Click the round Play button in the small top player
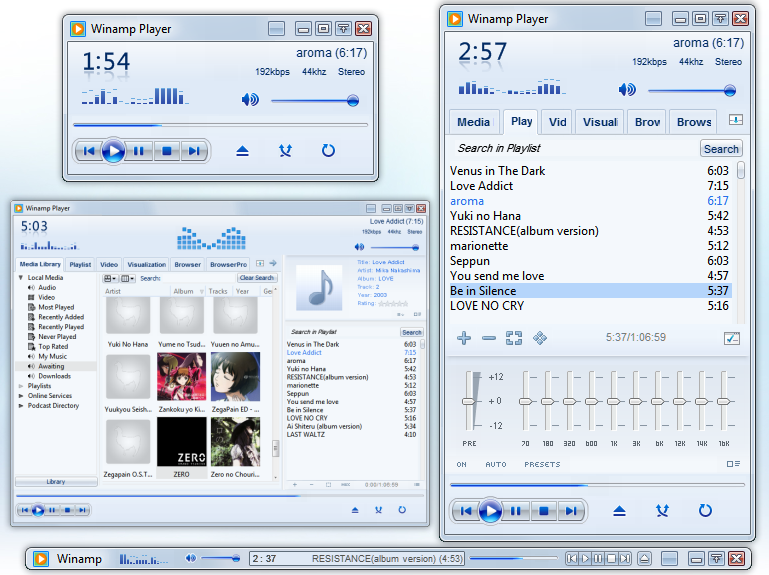This screenshot has height=575, width=769. [113, 151]
